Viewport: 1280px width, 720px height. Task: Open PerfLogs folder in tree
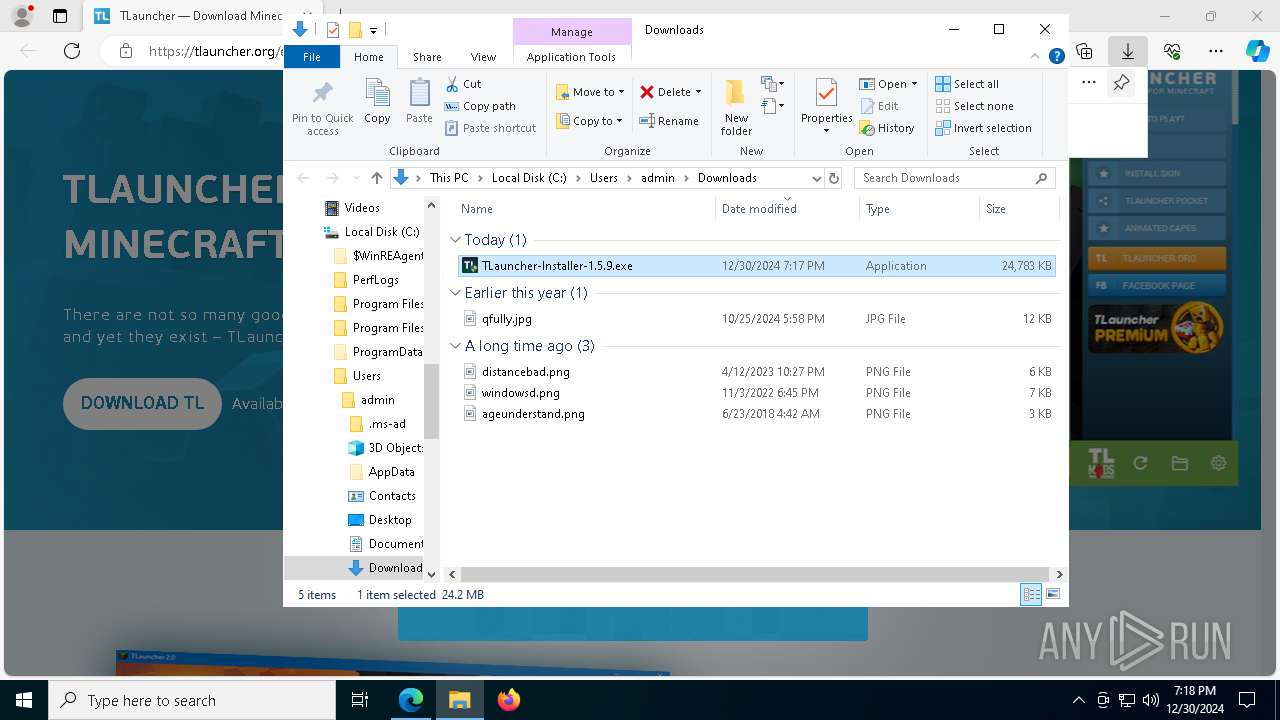(375, 280)
